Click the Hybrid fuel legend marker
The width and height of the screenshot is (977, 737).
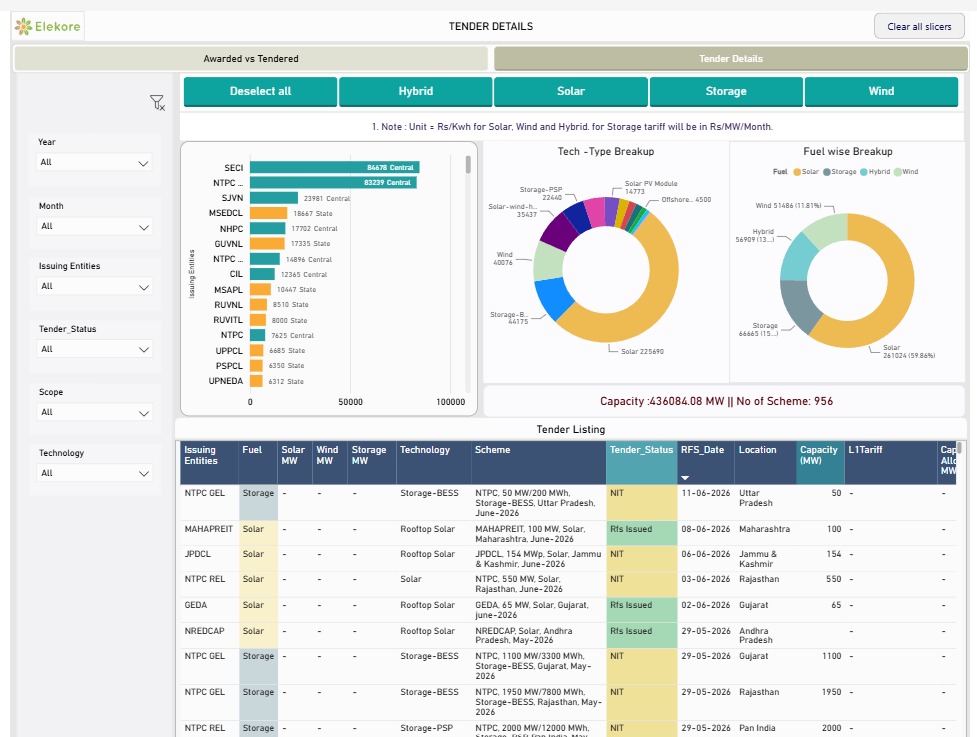pyautogui.click(x=864, y=172)
